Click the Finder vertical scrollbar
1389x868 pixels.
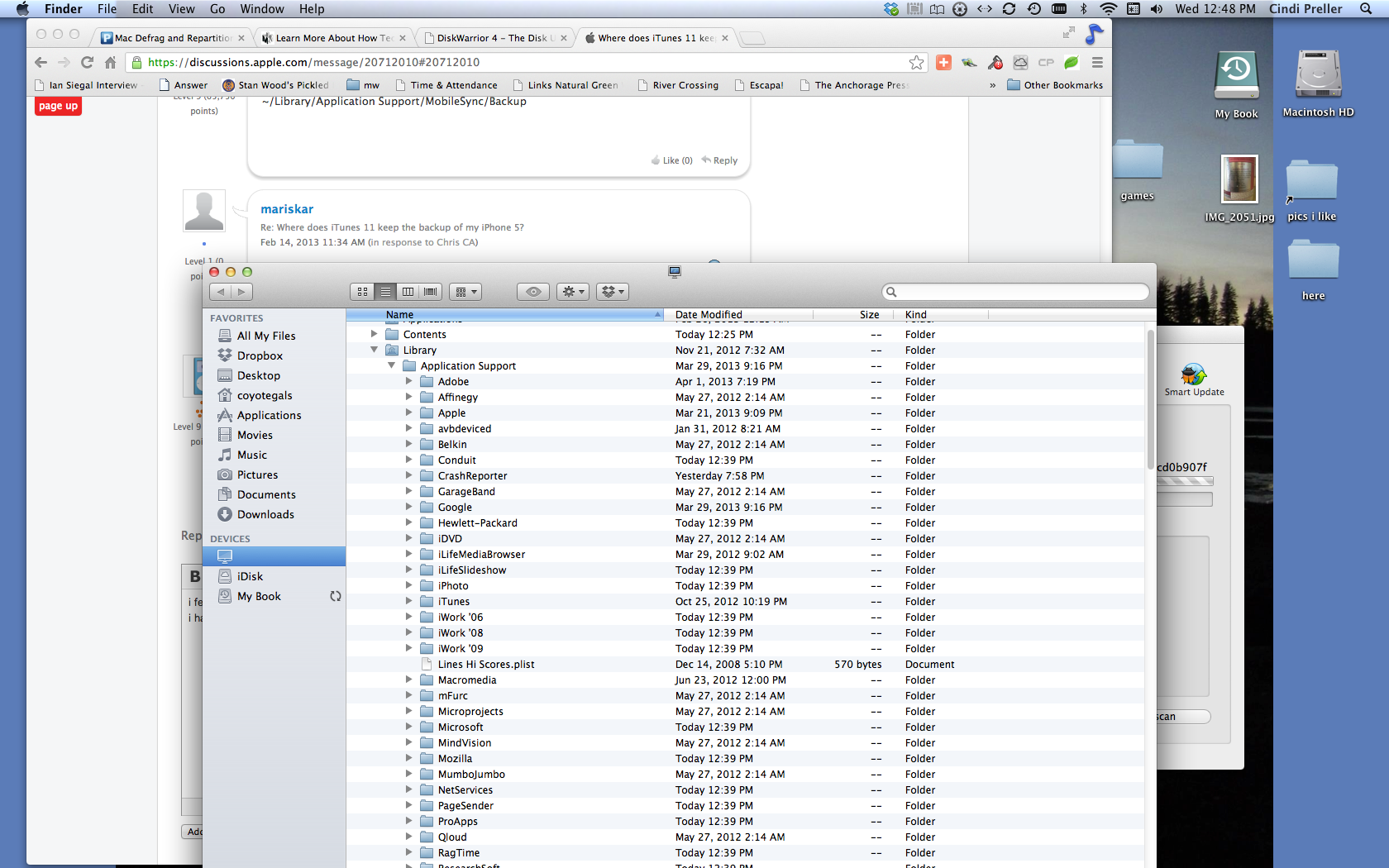click(x=1150, y=400)
